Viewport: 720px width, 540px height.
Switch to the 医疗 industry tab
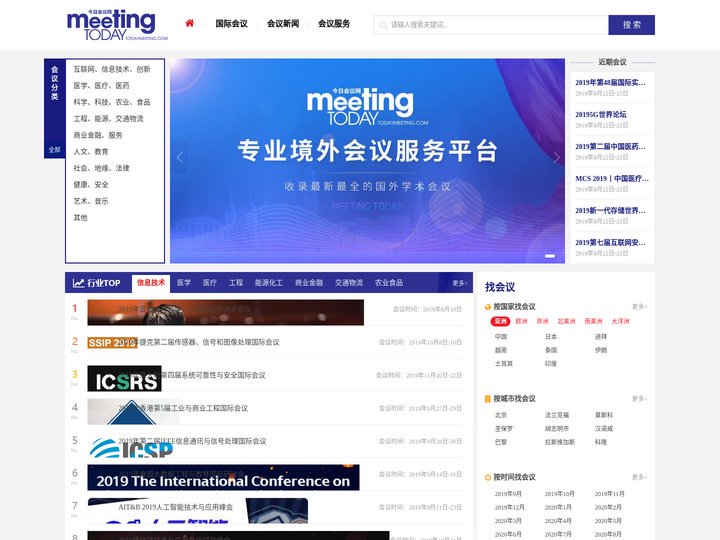coord(210,283)
